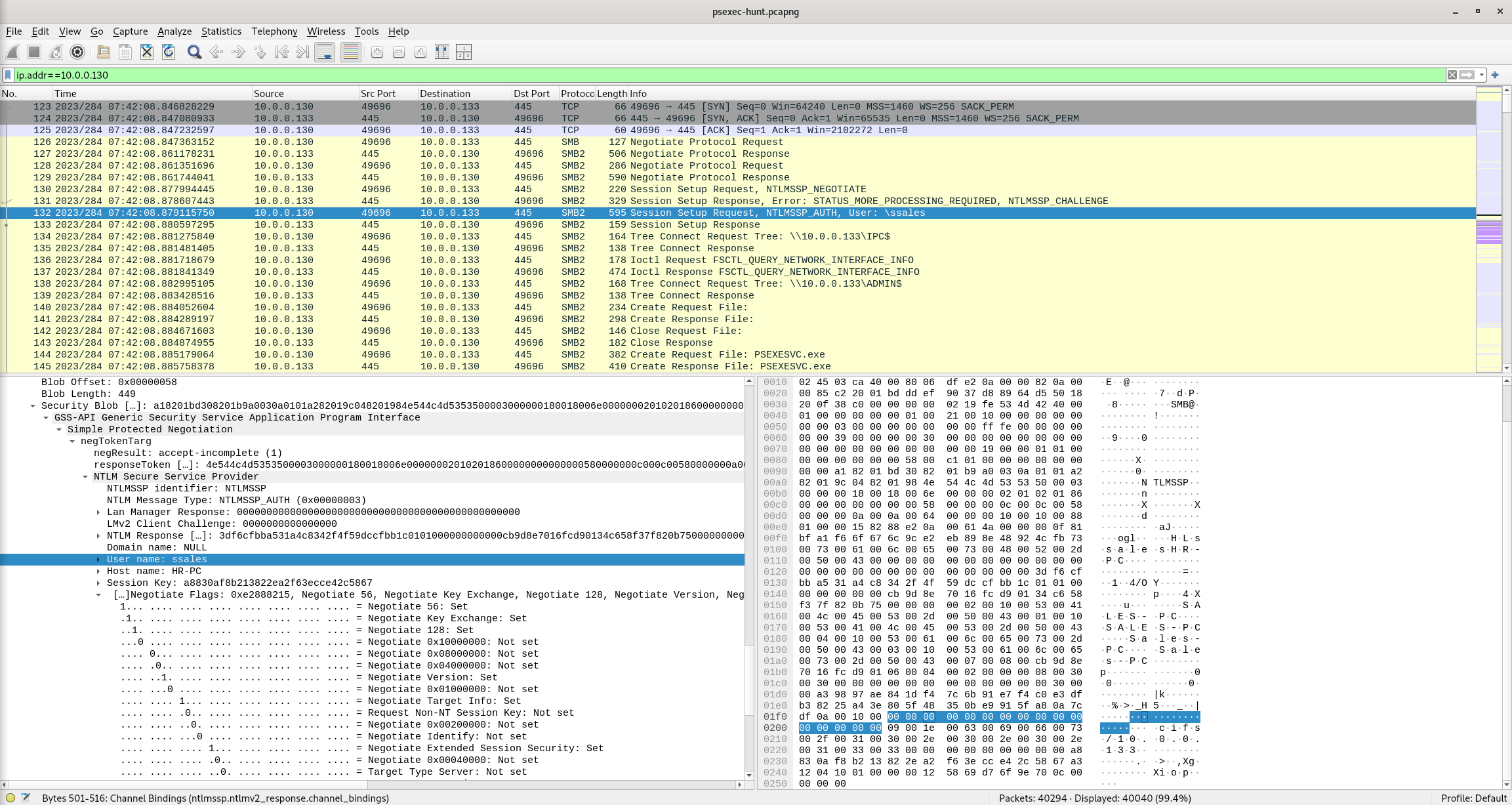Viewport: 1512px width, 805px height.
Task: Click the packet details horizontal scrollbar
Action: point(372,784)
